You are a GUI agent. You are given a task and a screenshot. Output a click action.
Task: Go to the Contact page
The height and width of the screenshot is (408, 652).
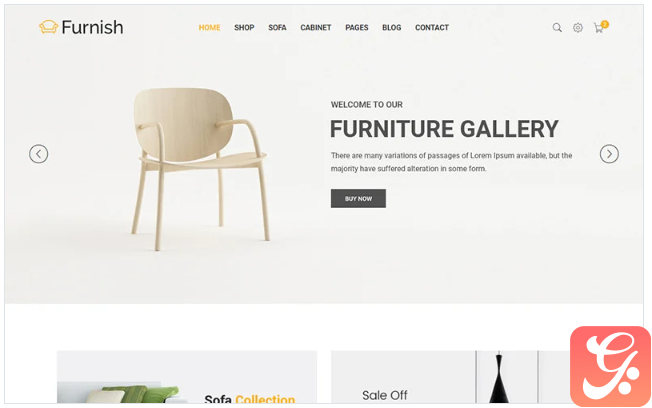tap(432, 28)
